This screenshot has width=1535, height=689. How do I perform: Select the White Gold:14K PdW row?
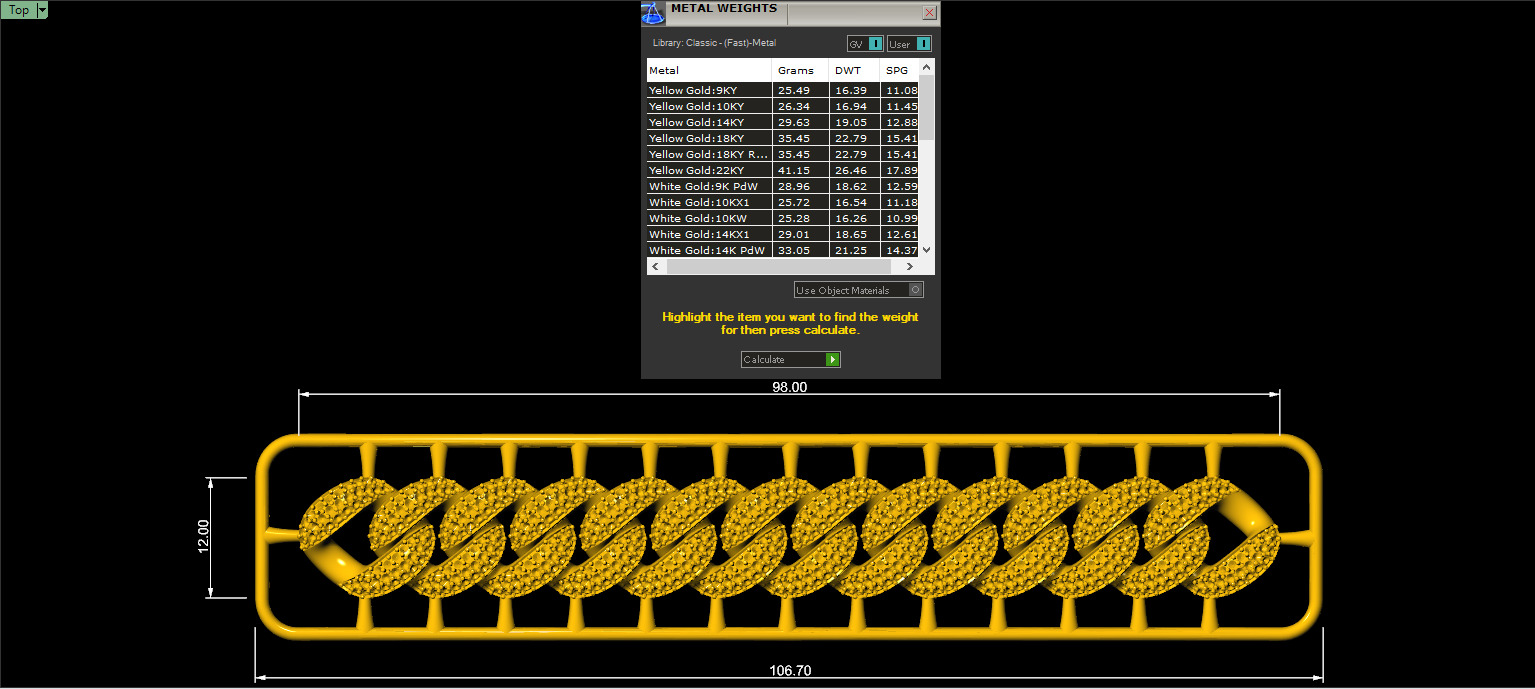coord(782,250)
